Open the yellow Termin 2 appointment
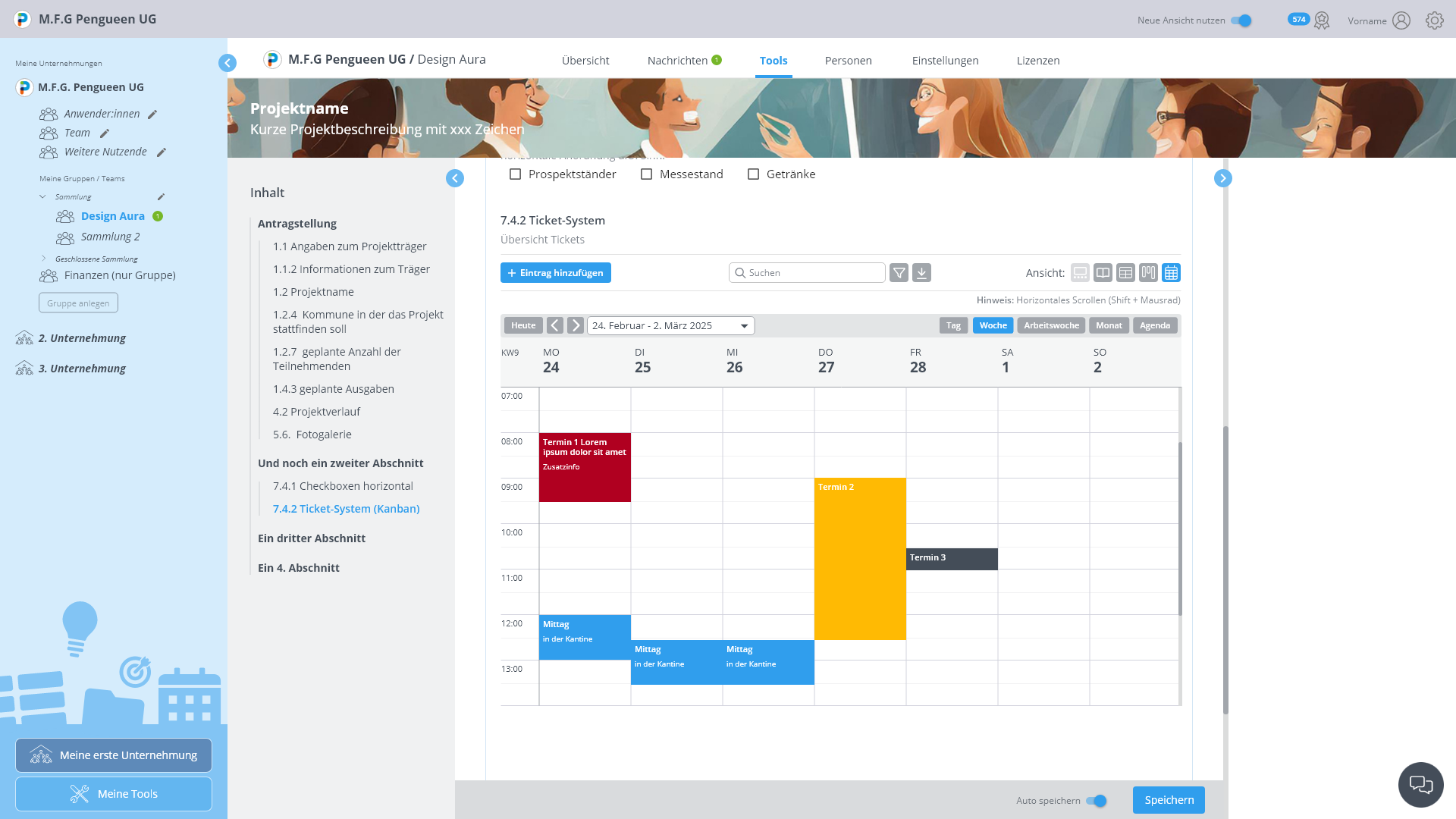The width and height of the screenshot is (1456, 819). point(860,559)
